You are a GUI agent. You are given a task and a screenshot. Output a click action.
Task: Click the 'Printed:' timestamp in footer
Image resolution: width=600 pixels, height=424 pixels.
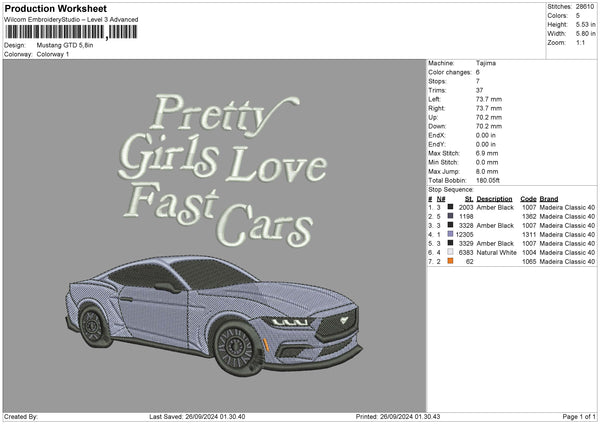(x=398, y=417)
